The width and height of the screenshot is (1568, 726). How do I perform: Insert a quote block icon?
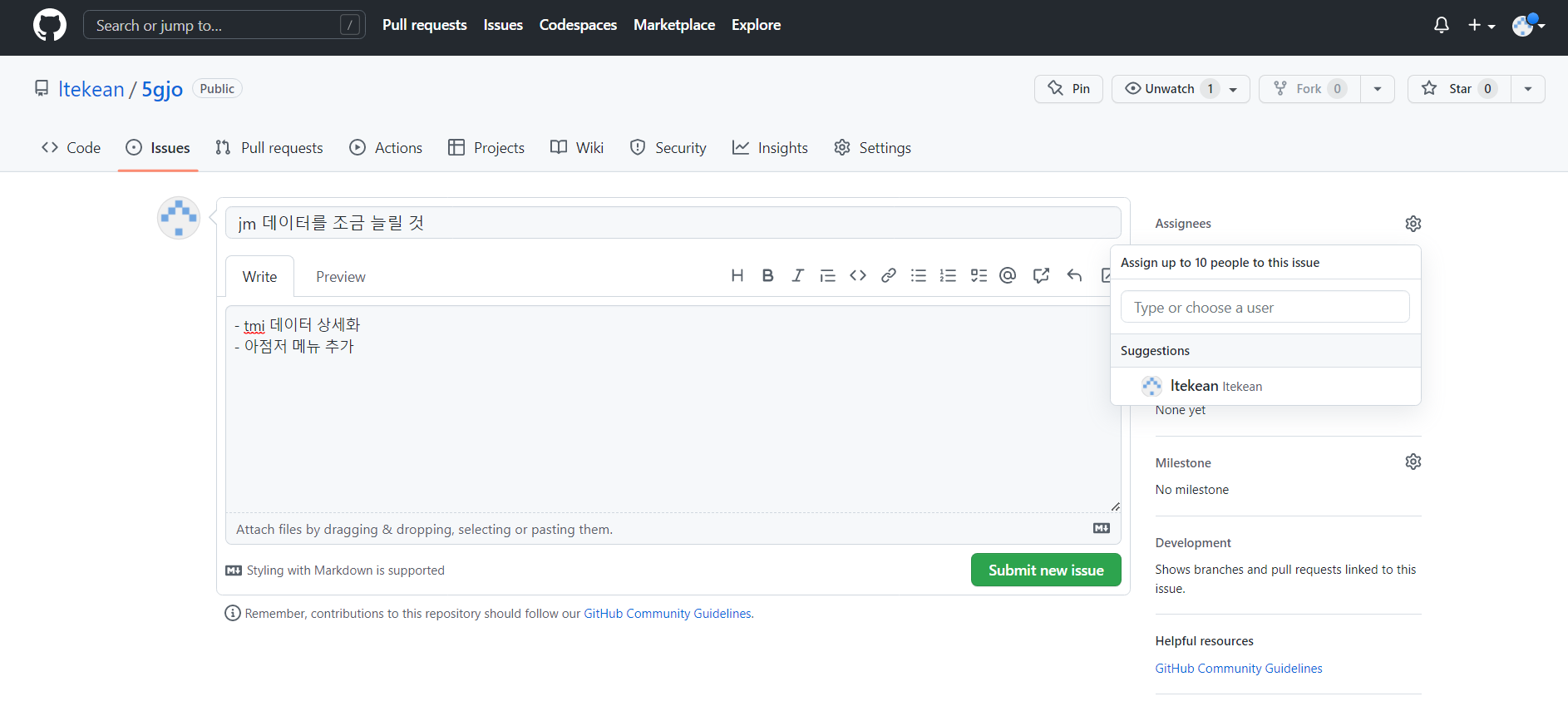(827, 275)
